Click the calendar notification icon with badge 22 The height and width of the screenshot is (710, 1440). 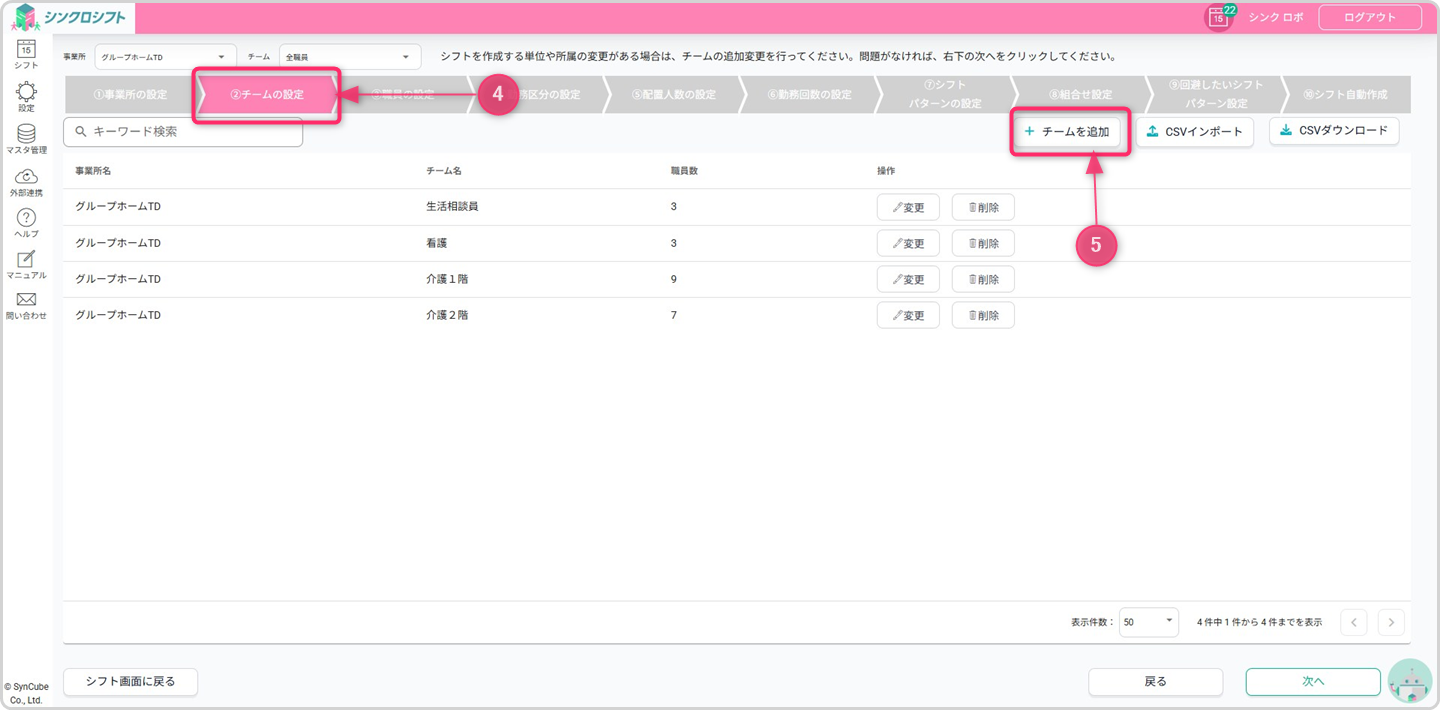pyautogui.click(x=1218, y=17)
